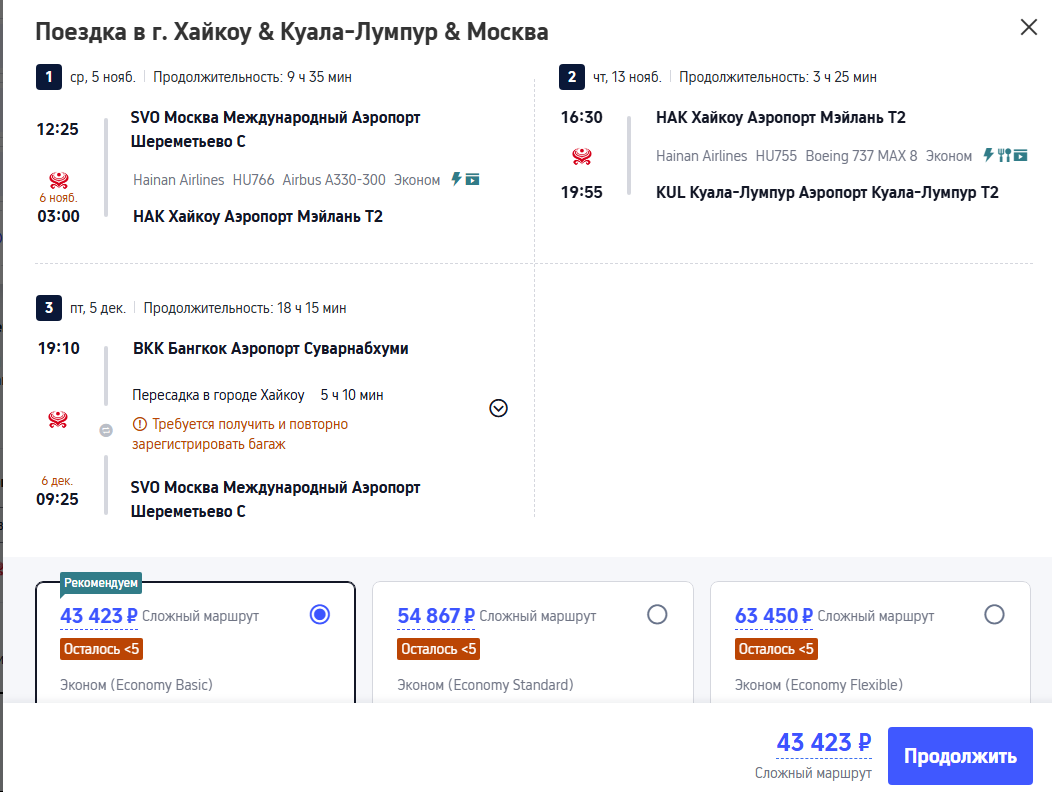Click SVO Москва arrival airport on segment 3
The height and width of the screenshot is (792, 1052).
[275, 499]
